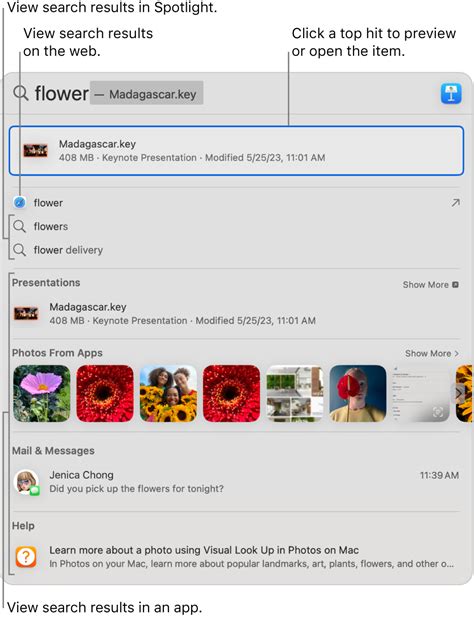Click Presentations row details 'Modified 5/25/23'

coord(256,320)
